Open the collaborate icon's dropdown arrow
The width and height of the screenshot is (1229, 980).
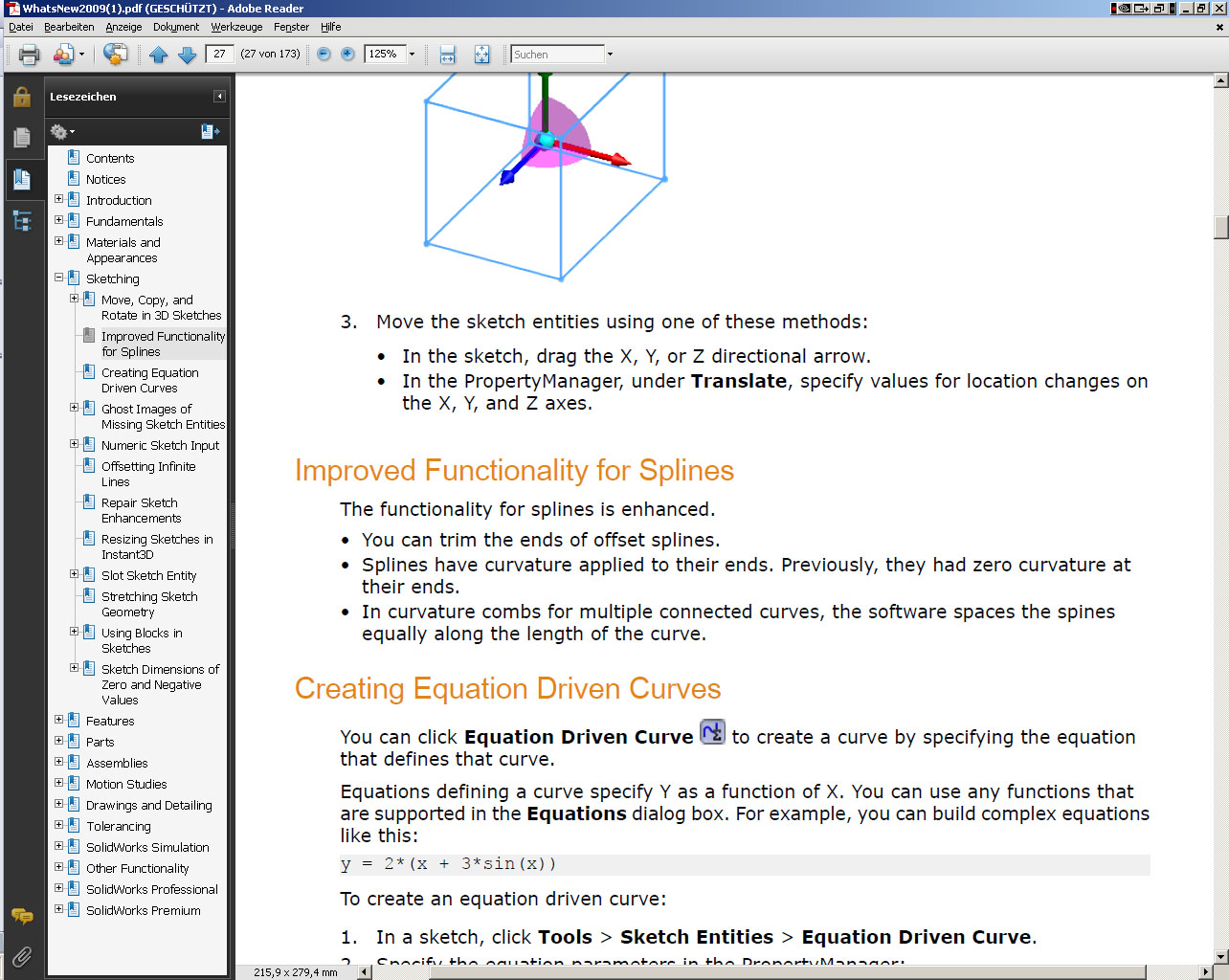click(81, 55)
